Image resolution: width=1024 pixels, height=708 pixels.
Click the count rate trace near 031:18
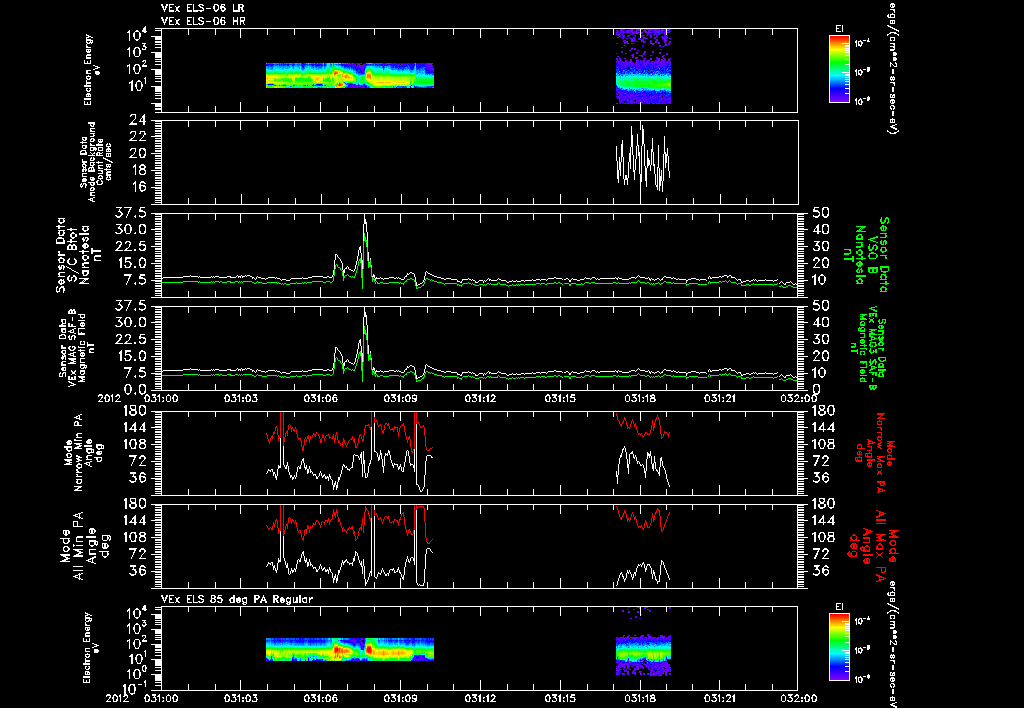[643, 160]
